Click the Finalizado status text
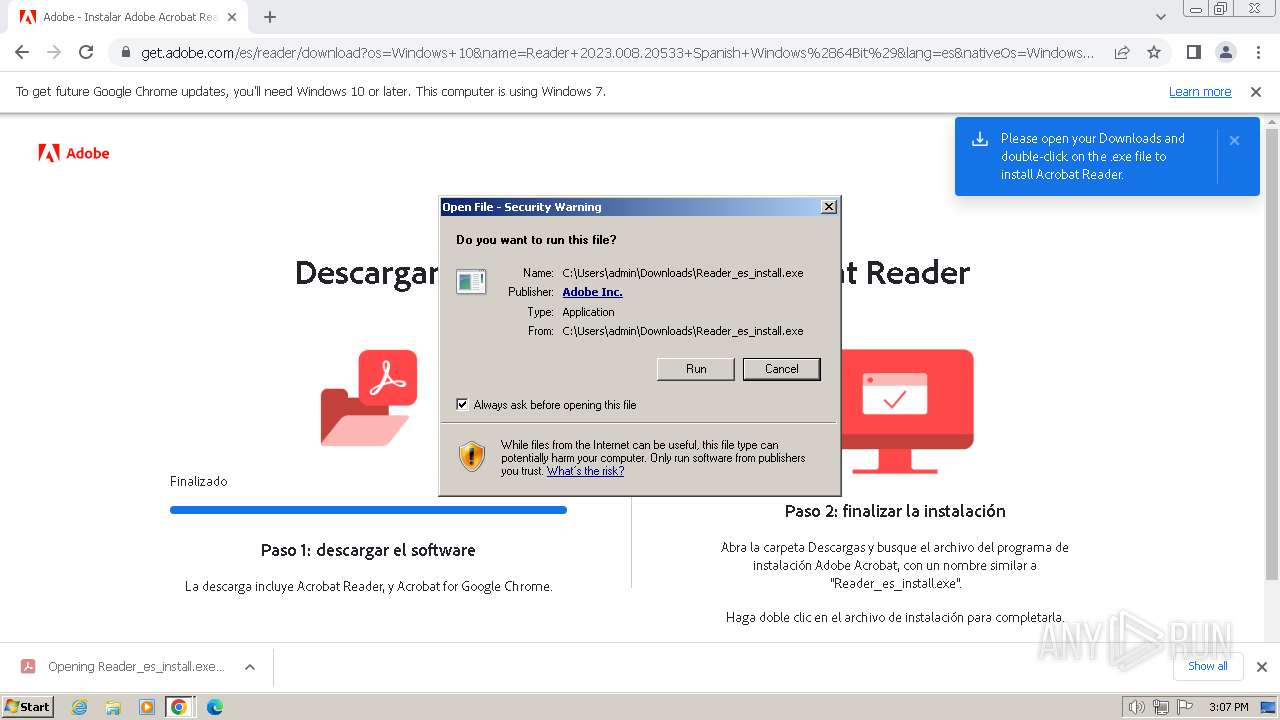Screen dimensions: 1280x720 [198, 481]
